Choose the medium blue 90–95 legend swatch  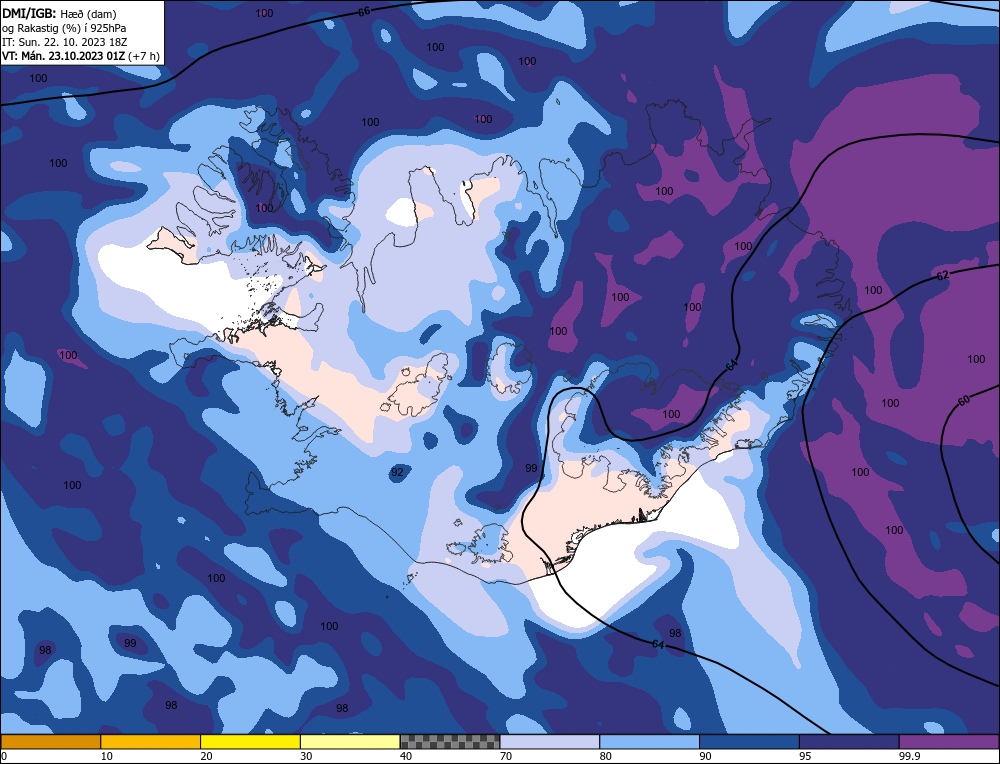pyautogui.click(x=749, y=742)
